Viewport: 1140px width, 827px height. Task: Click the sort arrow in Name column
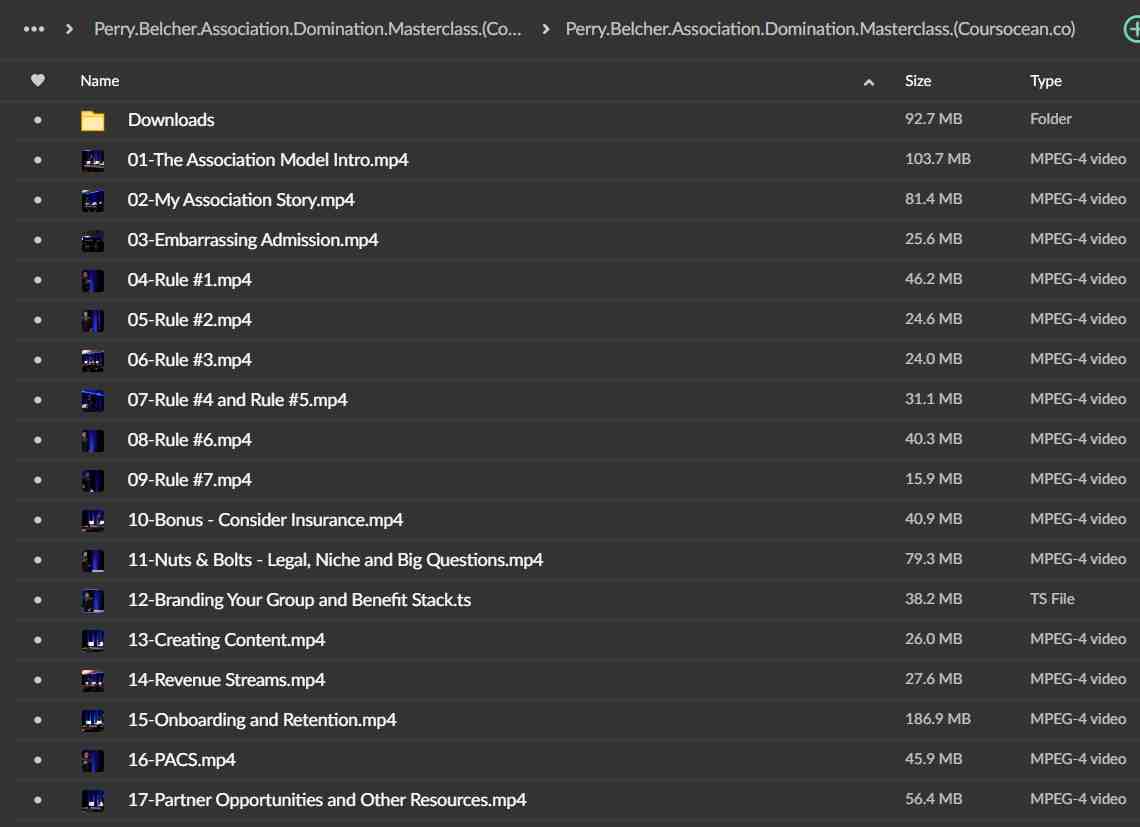pos(868,82)
